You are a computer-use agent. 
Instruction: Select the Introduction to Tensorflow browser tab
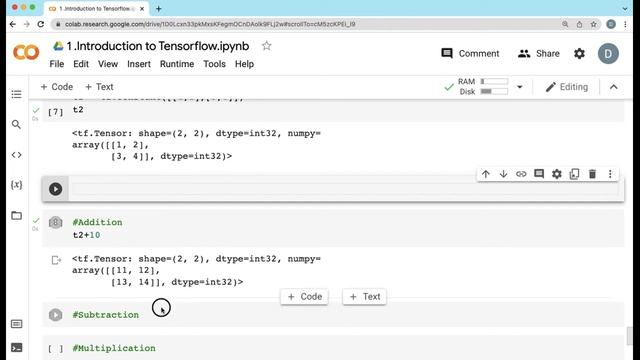pyautogui.click(x=96, y=9)
